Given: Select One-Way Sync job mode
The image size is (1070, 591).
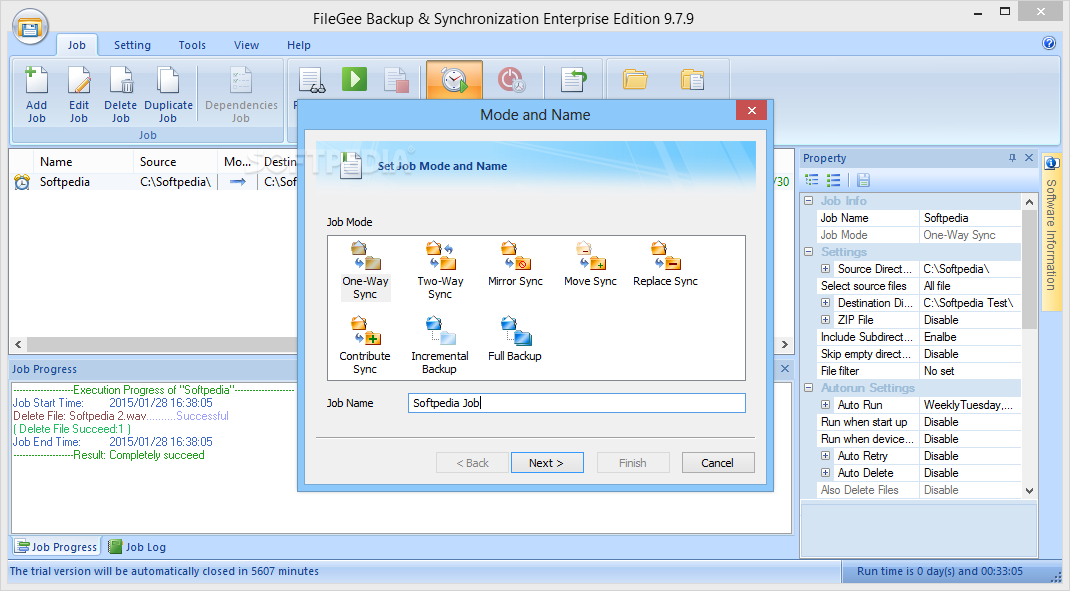Looking at the screenshot, I should pos(365,271).
